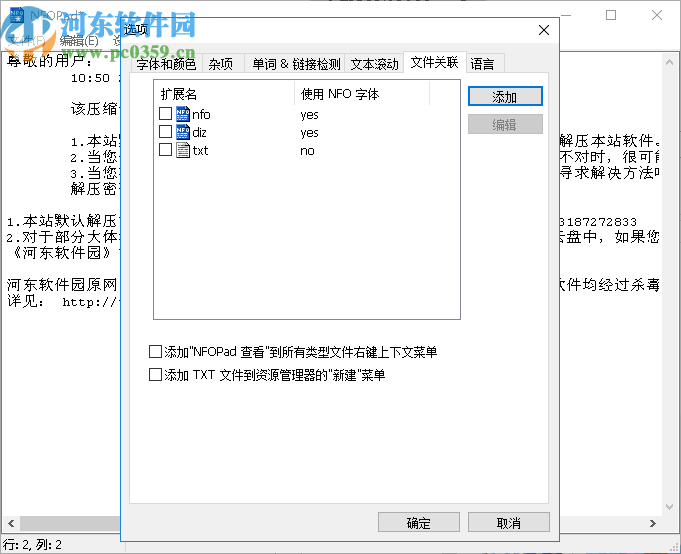Open the 文本滚动 tab
Screen dimensions: 681x554
(374, 64)
